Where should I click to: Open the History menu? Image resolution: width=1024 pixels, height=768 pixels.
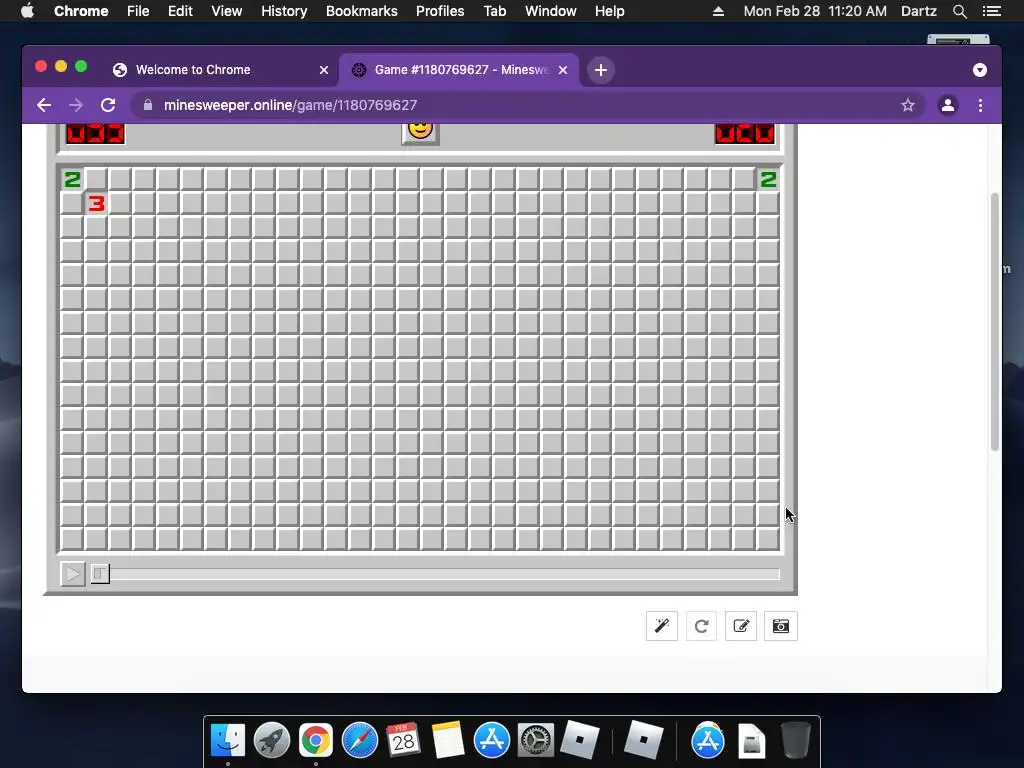click(x=284, y=11)
